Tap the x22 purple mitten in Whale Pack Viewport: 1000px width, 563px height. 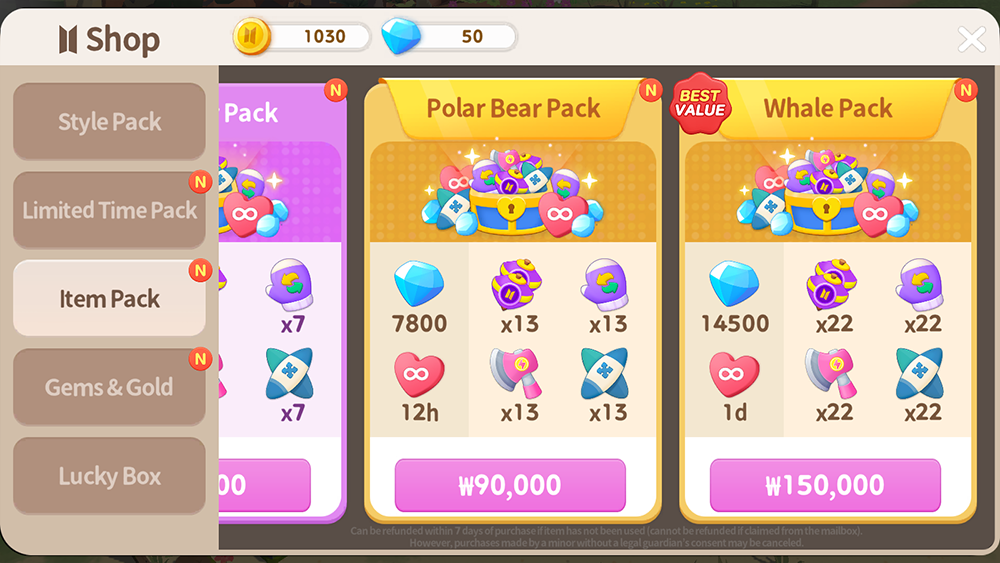pyautogui.click(x=920, y=284)
